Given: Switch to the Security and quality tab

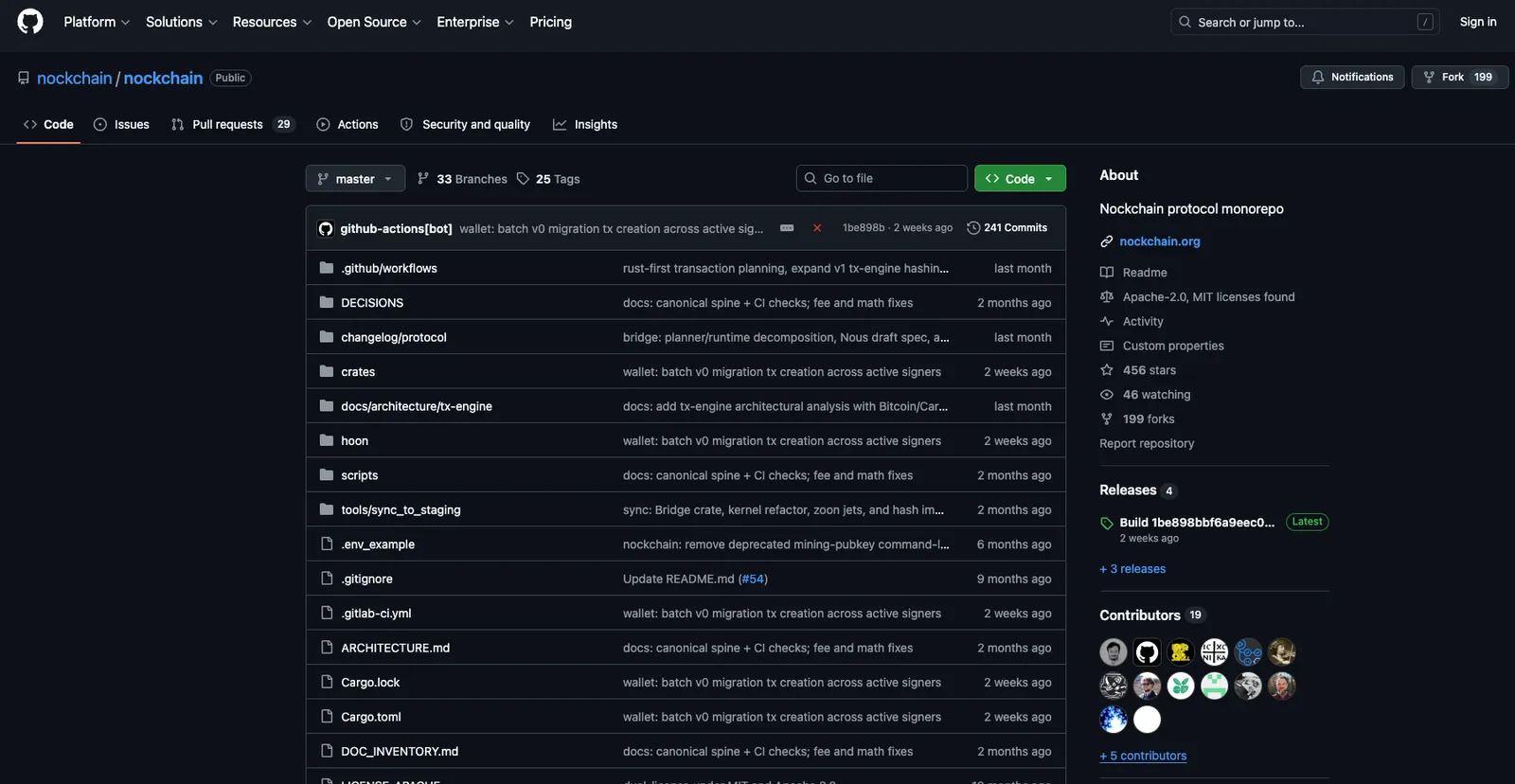Looking at the screenshot, I should click(x=465, y=124).
